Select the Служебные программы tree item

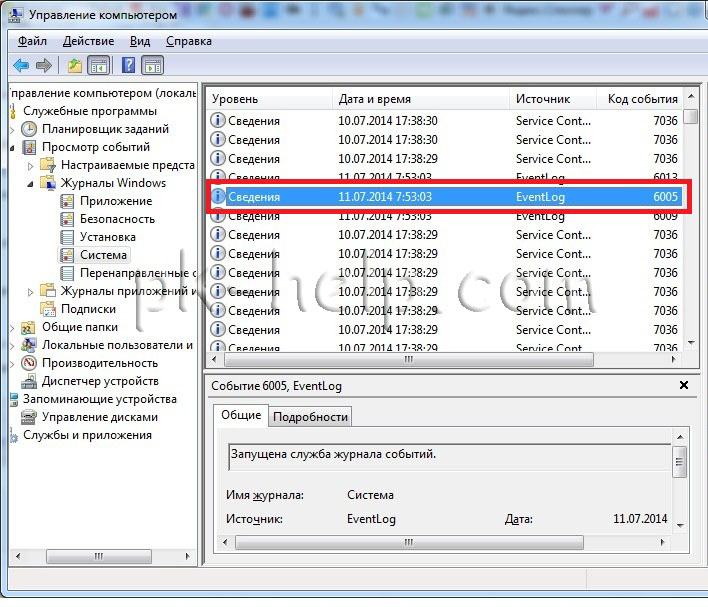pos(90,111)
